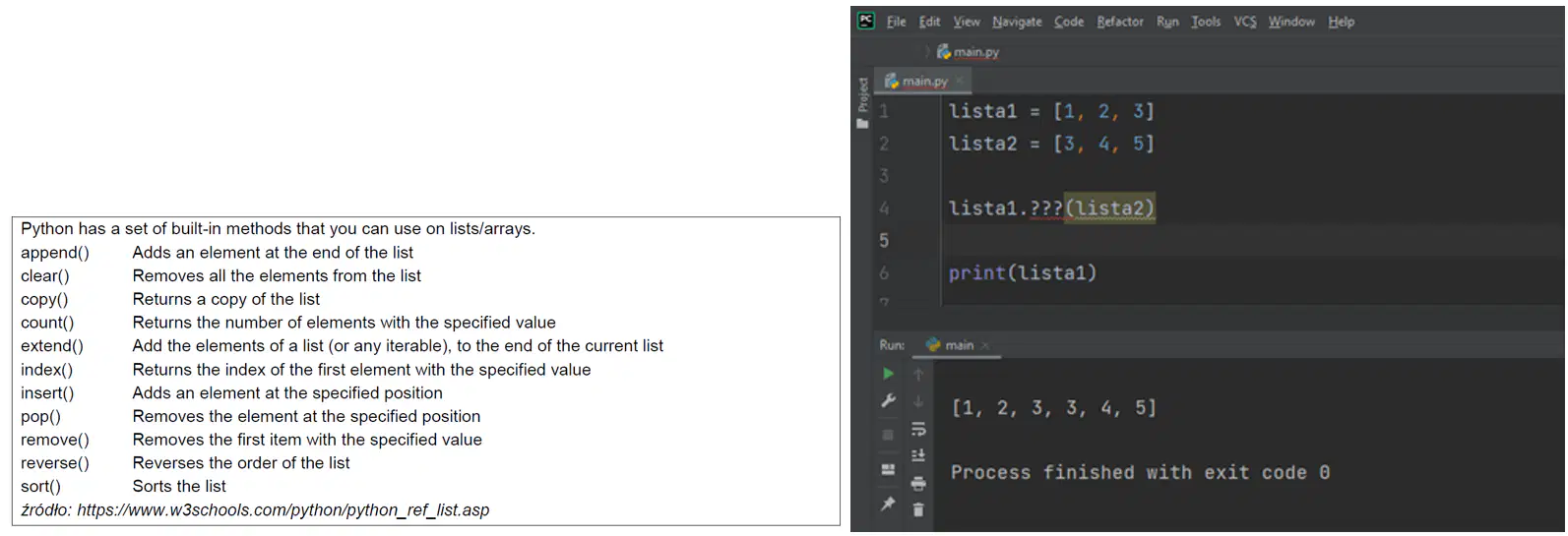This screenshot has width=1568, height=536.
Task: Click the Restore Layout icon
Action: point(888,470)
